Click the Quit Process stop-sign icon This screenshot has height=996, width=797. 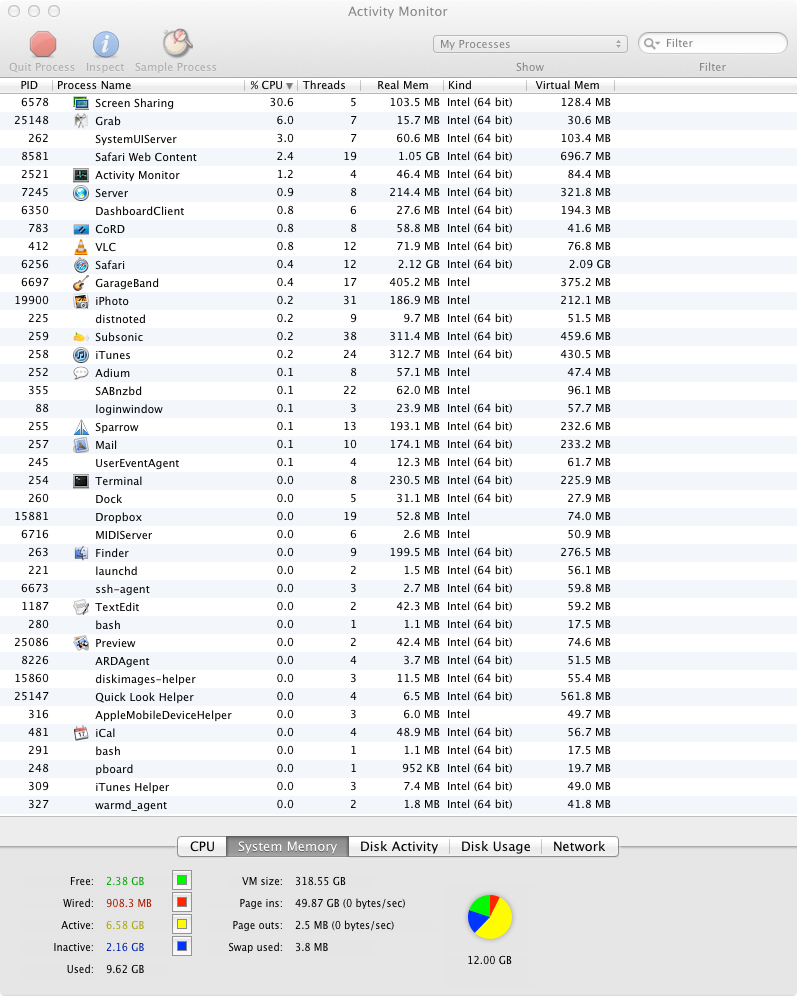[x=43, y=44]
